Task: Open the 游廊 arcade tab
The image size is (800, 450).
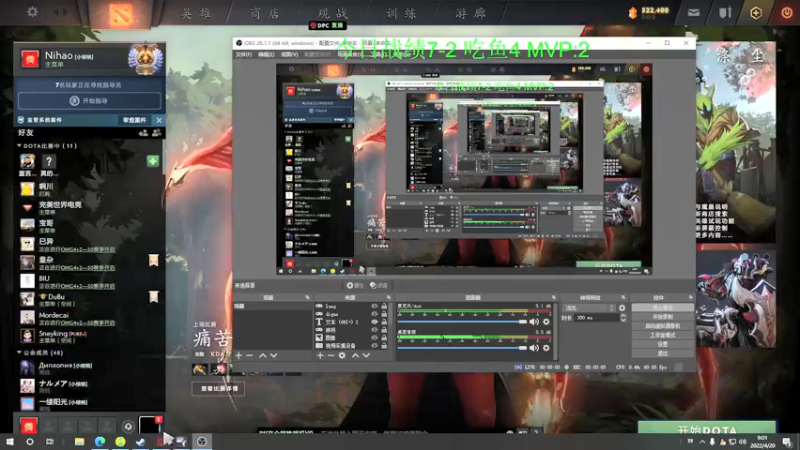Action: (470, 13)
